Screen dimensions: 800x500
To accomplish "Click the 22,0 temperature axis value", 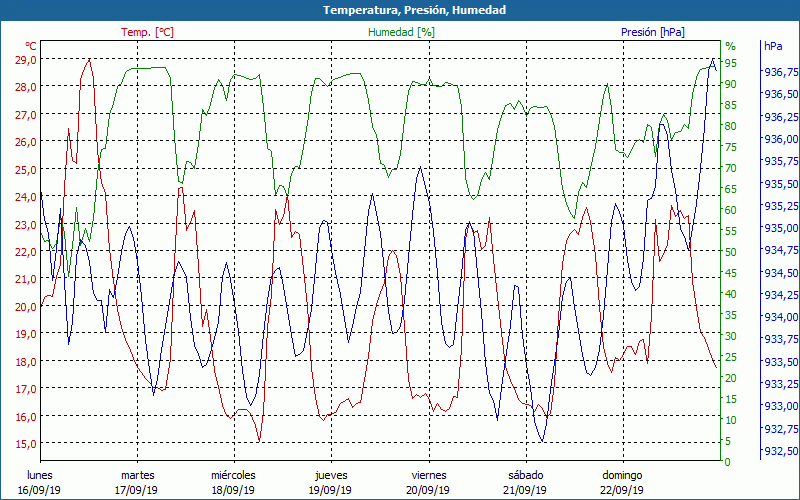I will [26, 252].
